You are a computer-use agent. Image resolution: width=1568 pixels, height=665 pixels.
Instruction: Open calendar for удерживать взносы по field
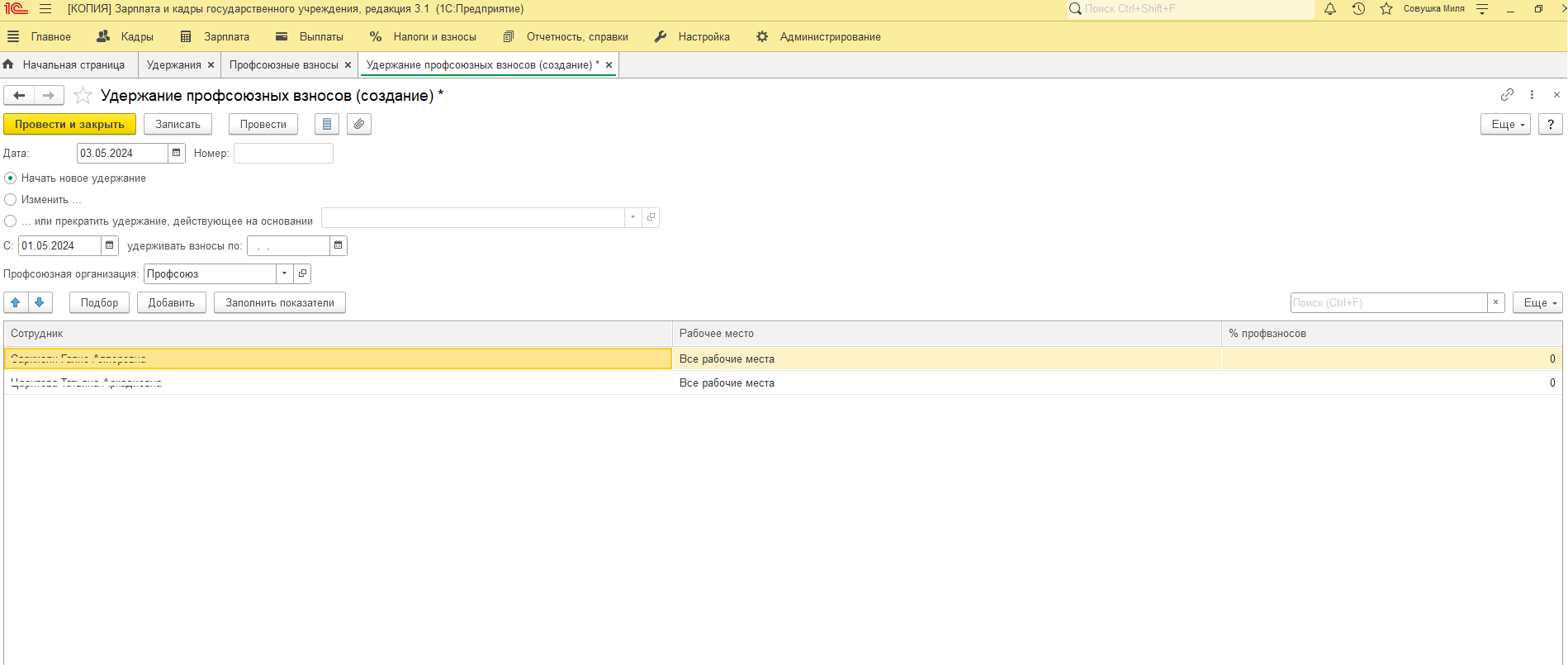339,245
